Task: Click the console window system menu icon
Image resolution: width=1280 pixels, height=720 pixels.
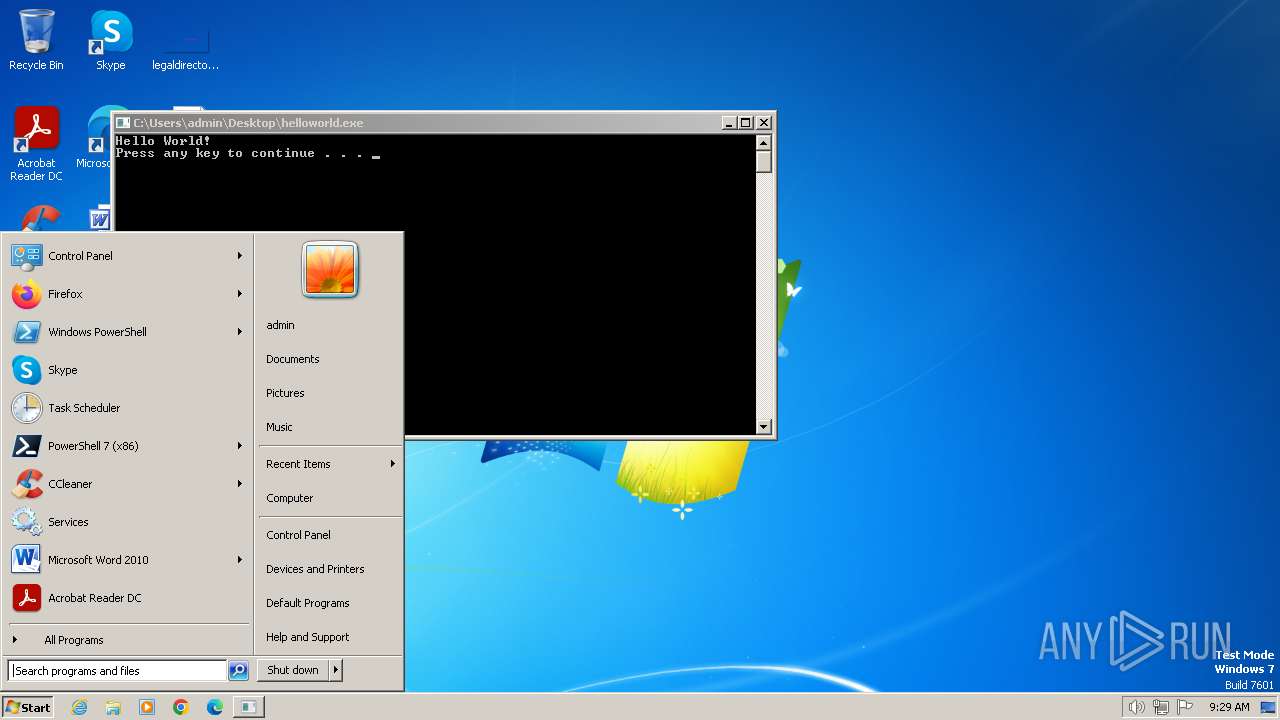Action: tap(123, 123)
